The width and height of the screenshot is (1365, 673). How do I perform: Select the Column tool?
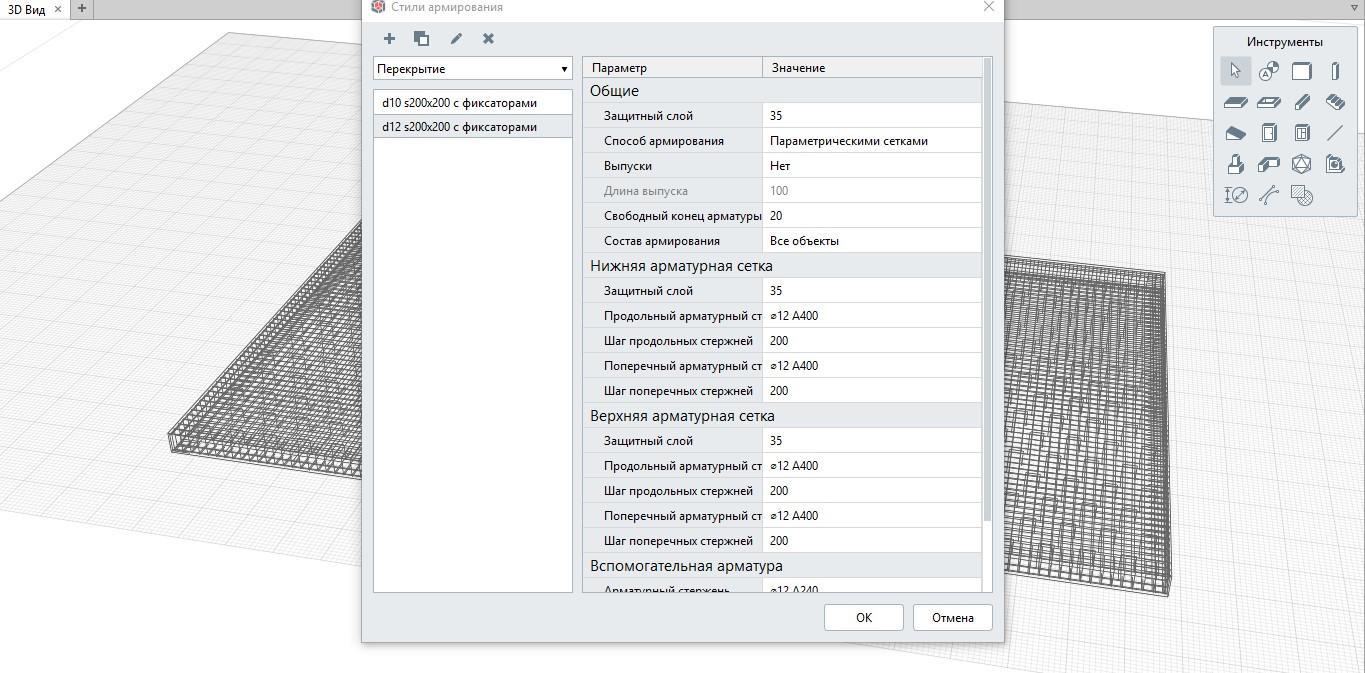(x=1335, y=71)
